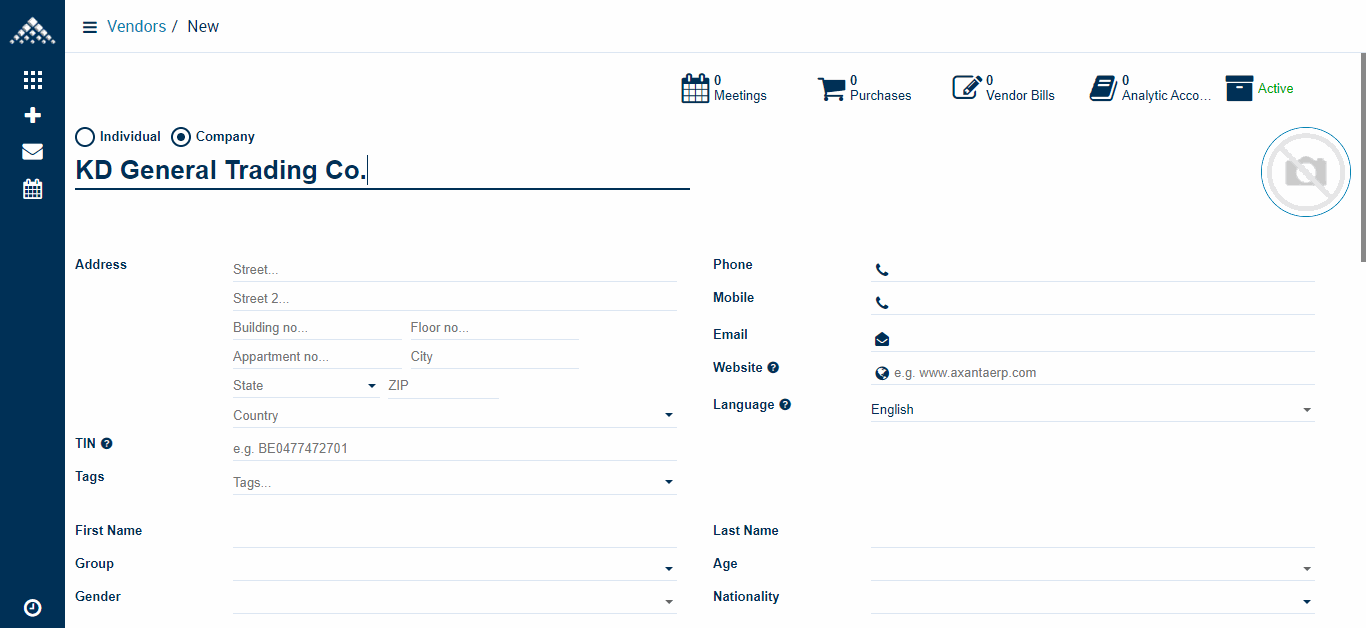Open messages envelope icon in sidebar
Image resolution: width=1366 pixels, height=628 pixels.
click(33, 152)
